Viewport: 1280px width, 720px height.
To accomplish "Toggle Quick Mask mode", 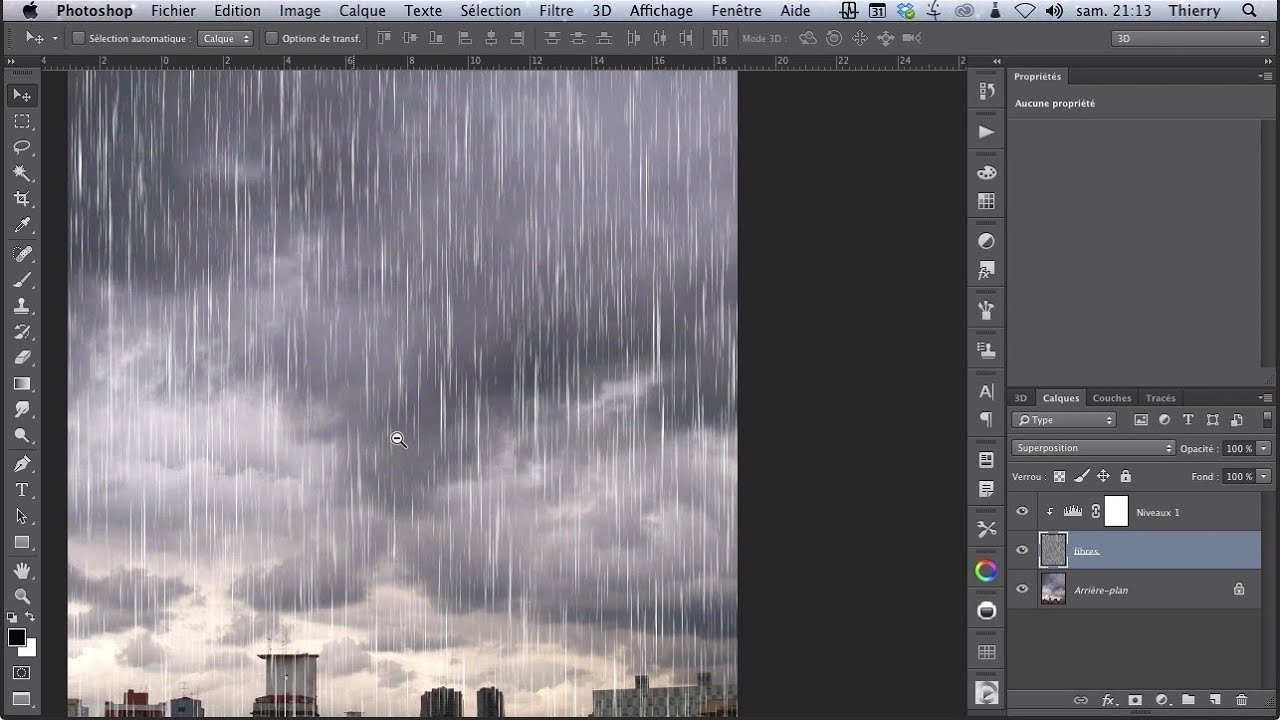I will click(22, 673).
